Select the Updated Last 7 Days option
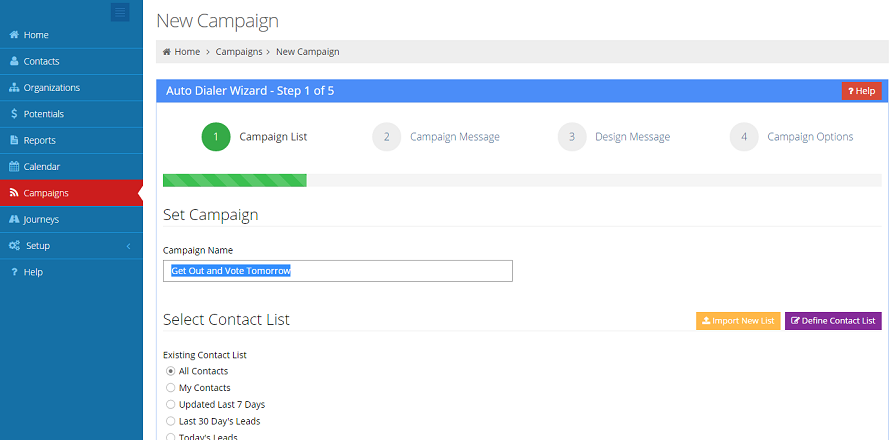 coord(170,405)
